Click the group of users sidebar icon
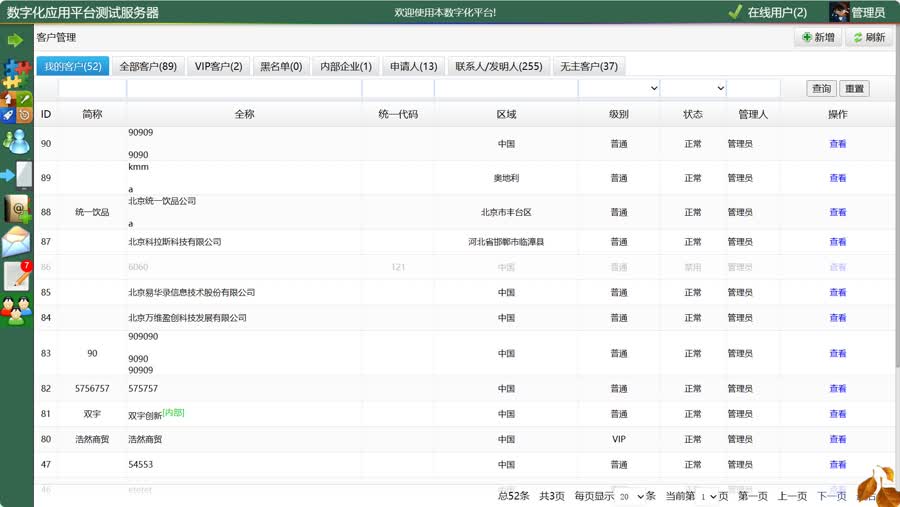900x507 pixels. [x=16, y=310]
